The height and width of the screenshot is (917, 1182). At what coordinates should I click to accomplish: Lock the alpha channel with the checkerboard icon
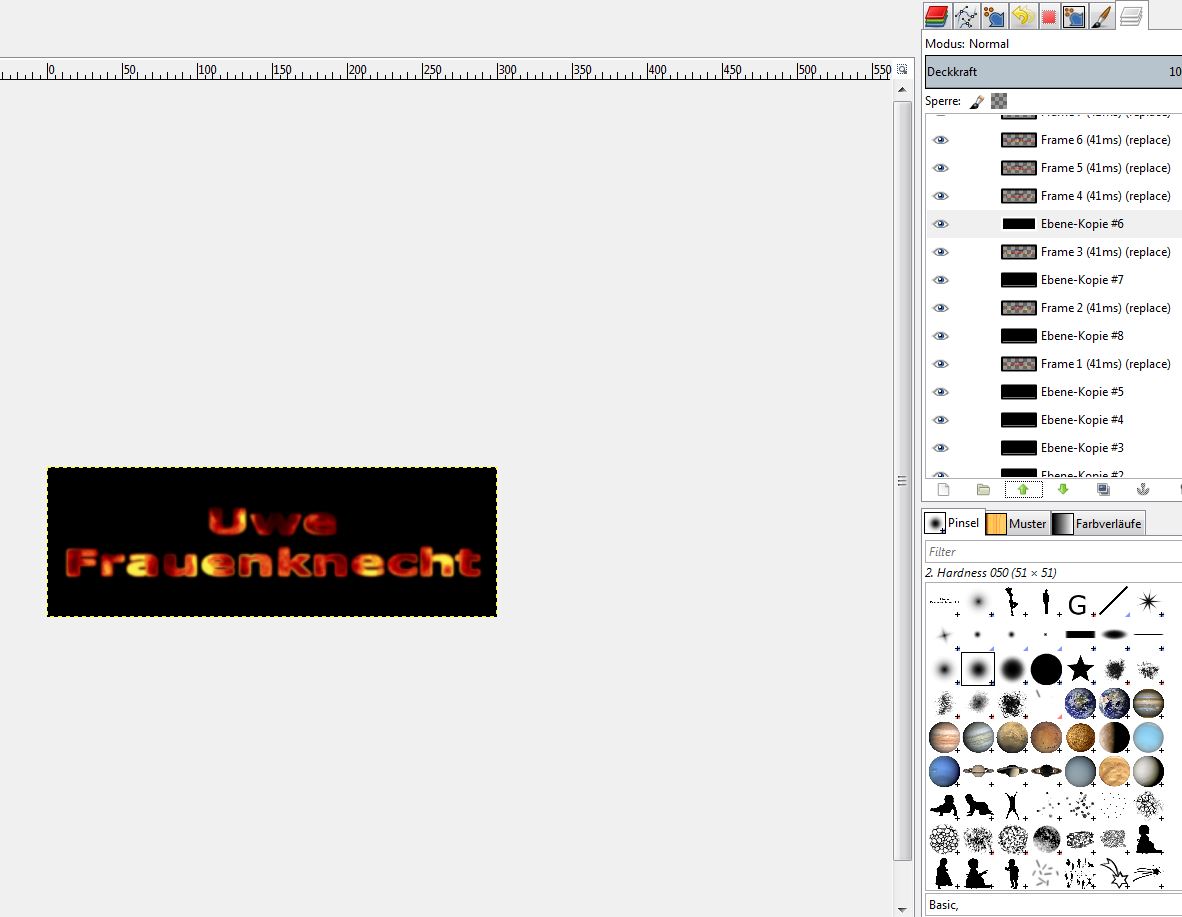[998, 101]
